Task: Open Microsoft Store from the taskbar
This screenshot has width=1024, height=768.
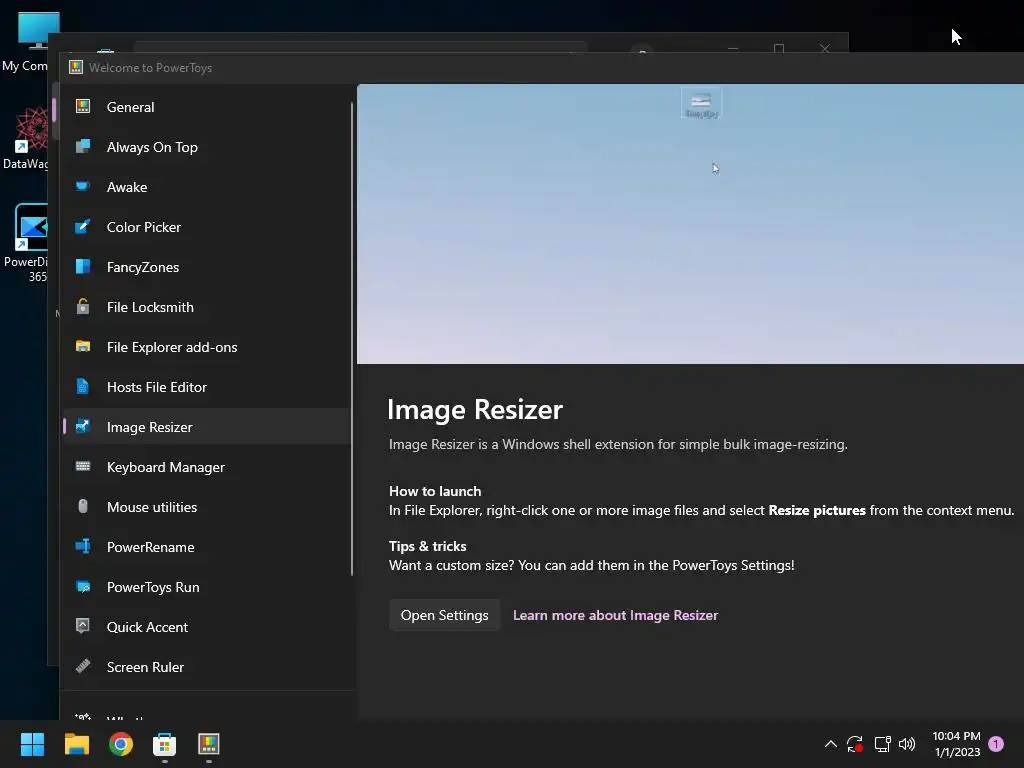Action: click(165, 744)
